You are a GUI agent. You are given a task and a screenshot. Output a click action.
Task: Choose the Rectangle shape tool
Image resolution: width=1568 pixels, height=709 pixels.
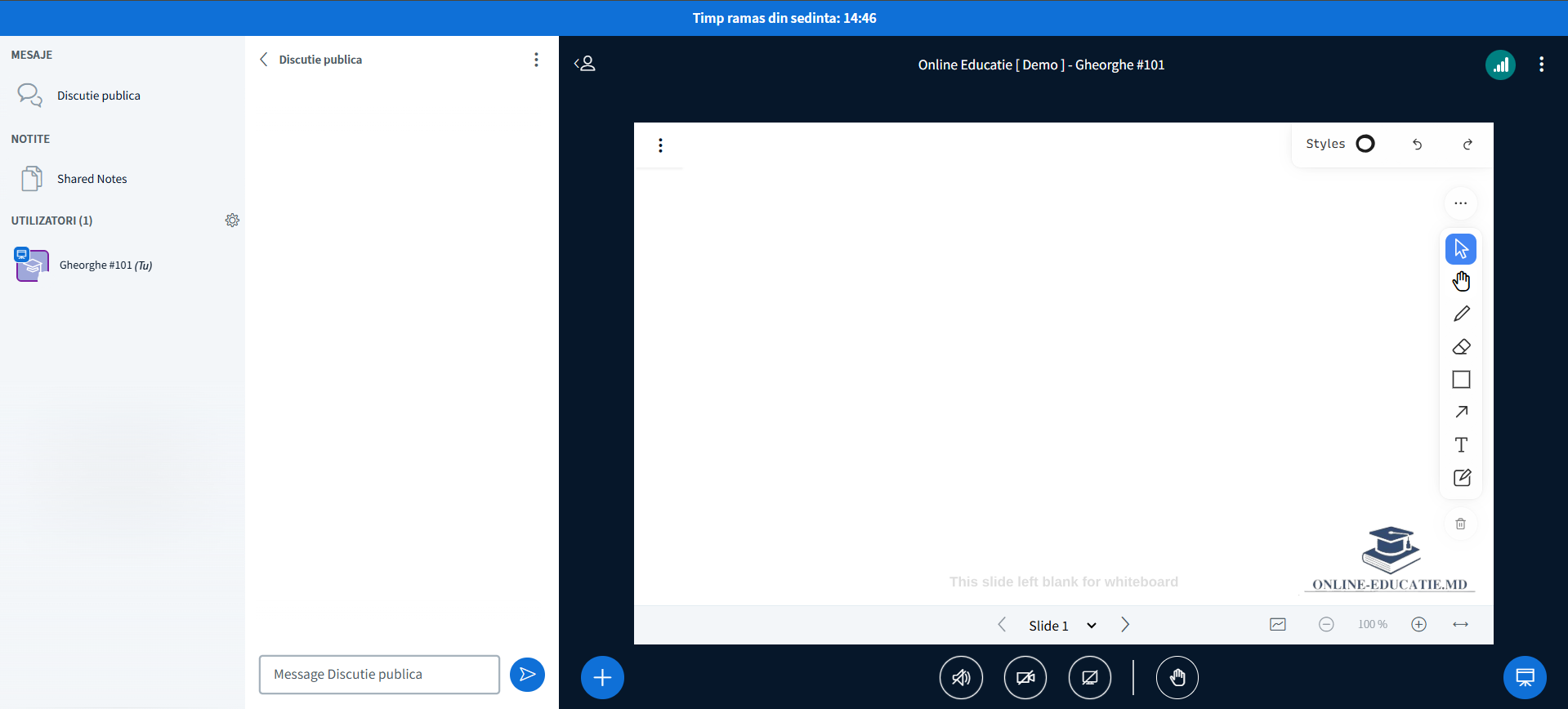(x=1461, y=380)
